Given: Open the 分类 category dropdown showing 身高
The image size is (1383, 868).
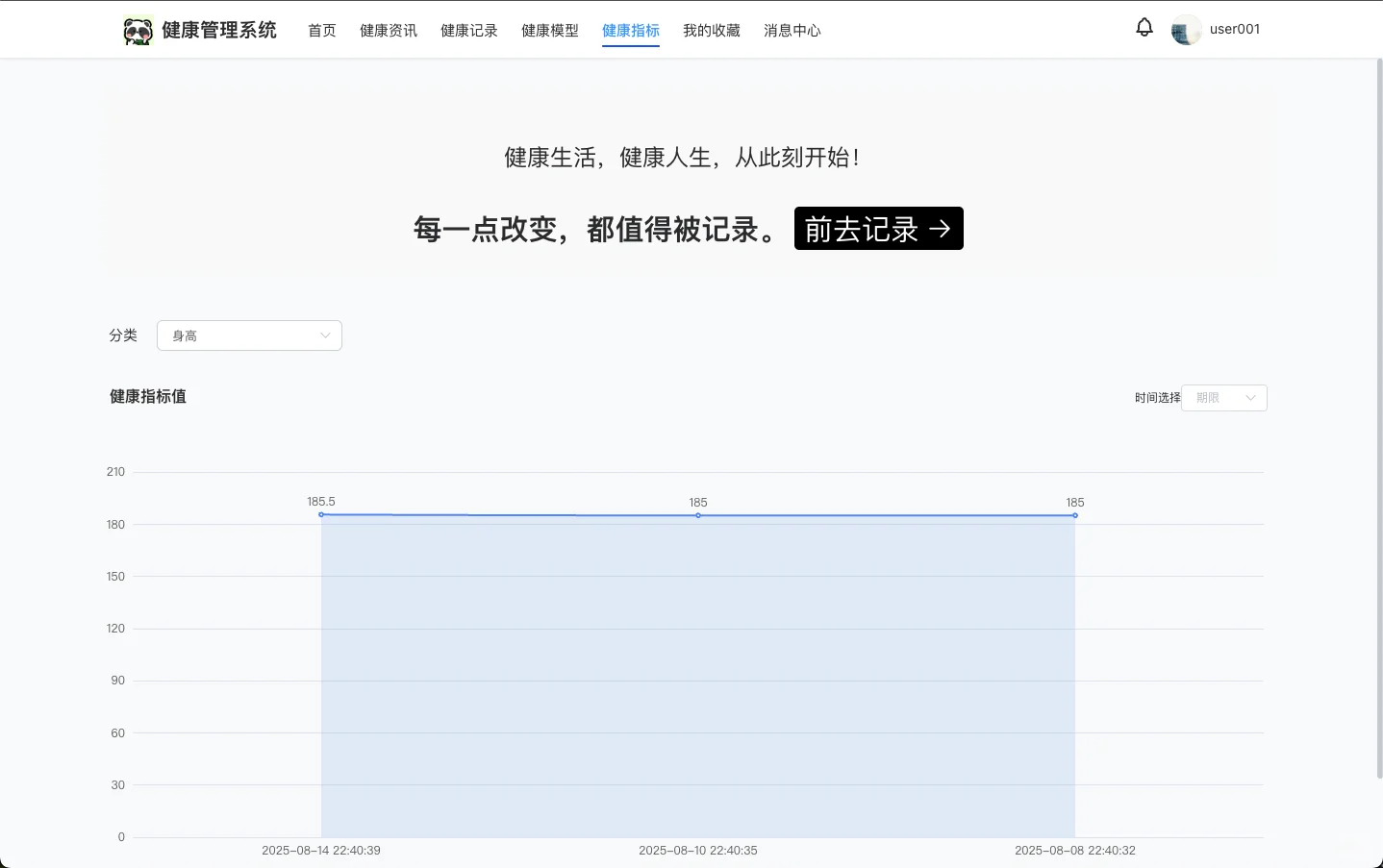Looking at the screenshot, I should point(249,335).
